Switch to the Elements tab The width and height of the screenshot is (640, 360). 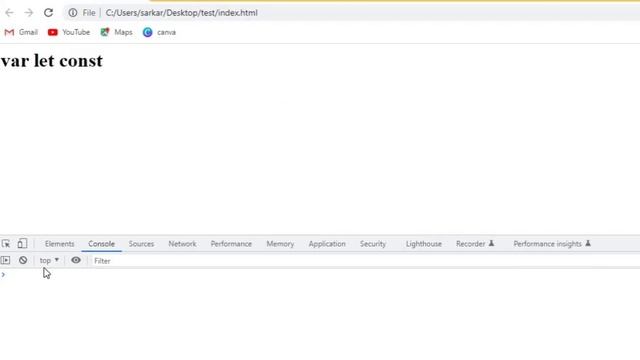click(x=60, y=244)
